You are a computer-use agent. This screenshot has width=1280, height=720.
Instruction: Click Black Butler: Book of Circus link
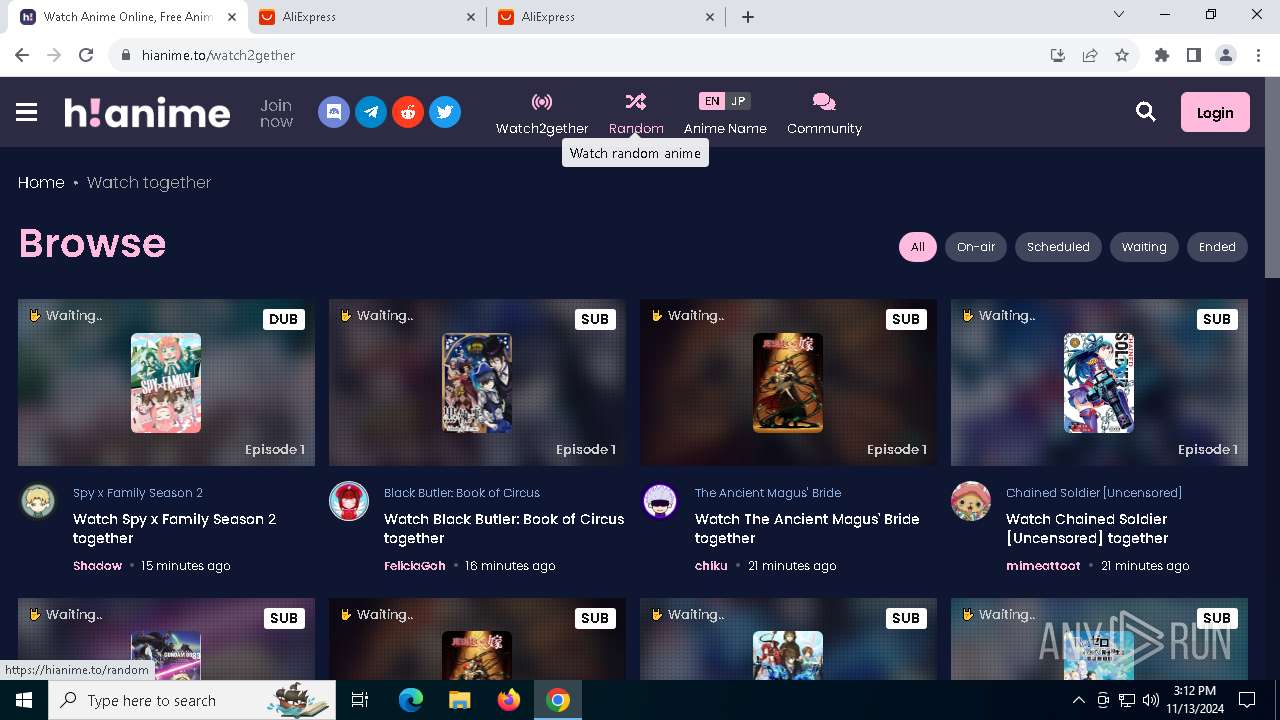(462, 493)
